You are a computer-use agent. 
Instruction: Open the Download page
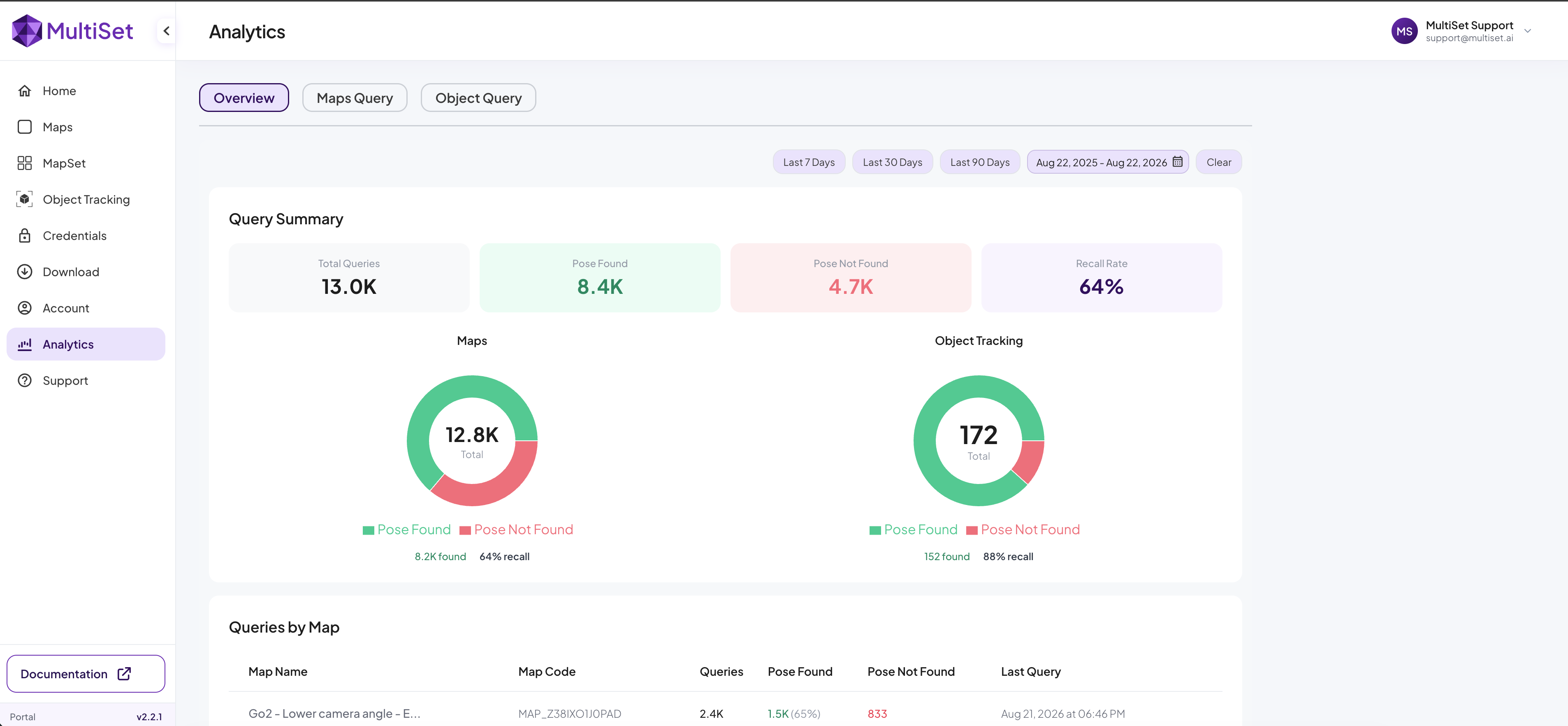pos(86,272)
